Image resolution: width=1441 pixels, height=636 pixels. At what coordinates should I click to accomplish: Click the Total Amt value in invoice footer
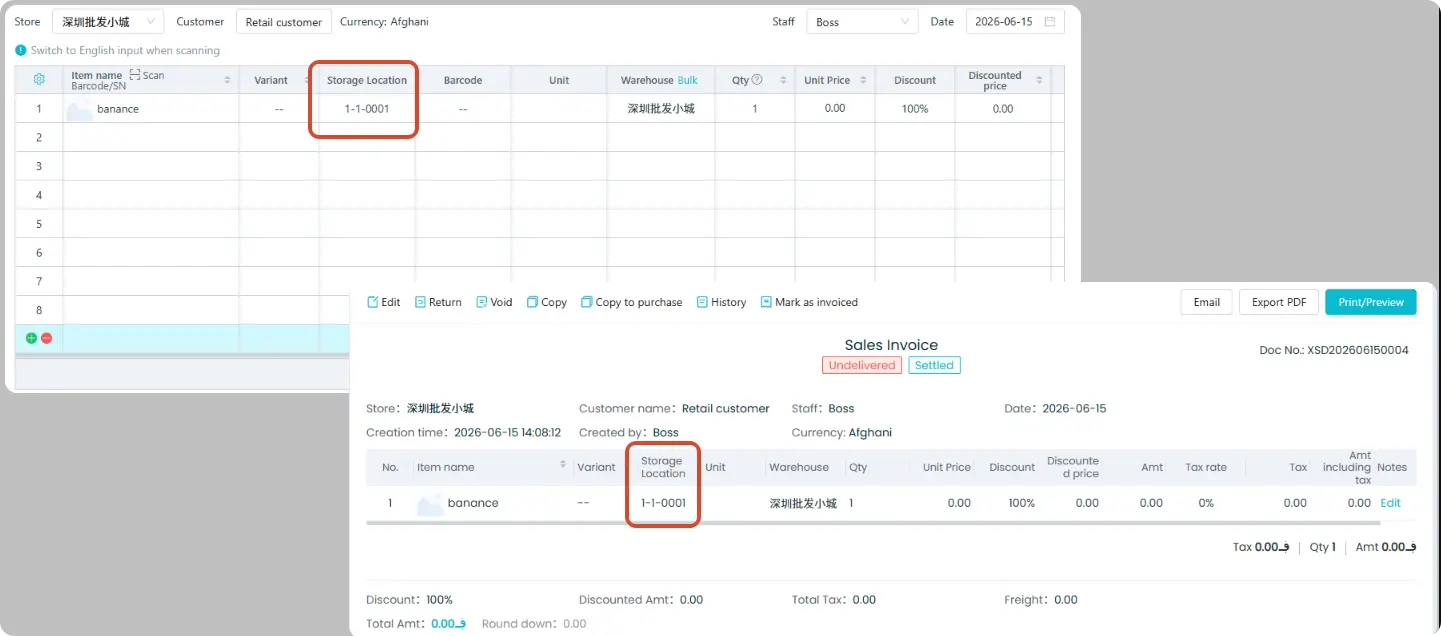point(449,624)
